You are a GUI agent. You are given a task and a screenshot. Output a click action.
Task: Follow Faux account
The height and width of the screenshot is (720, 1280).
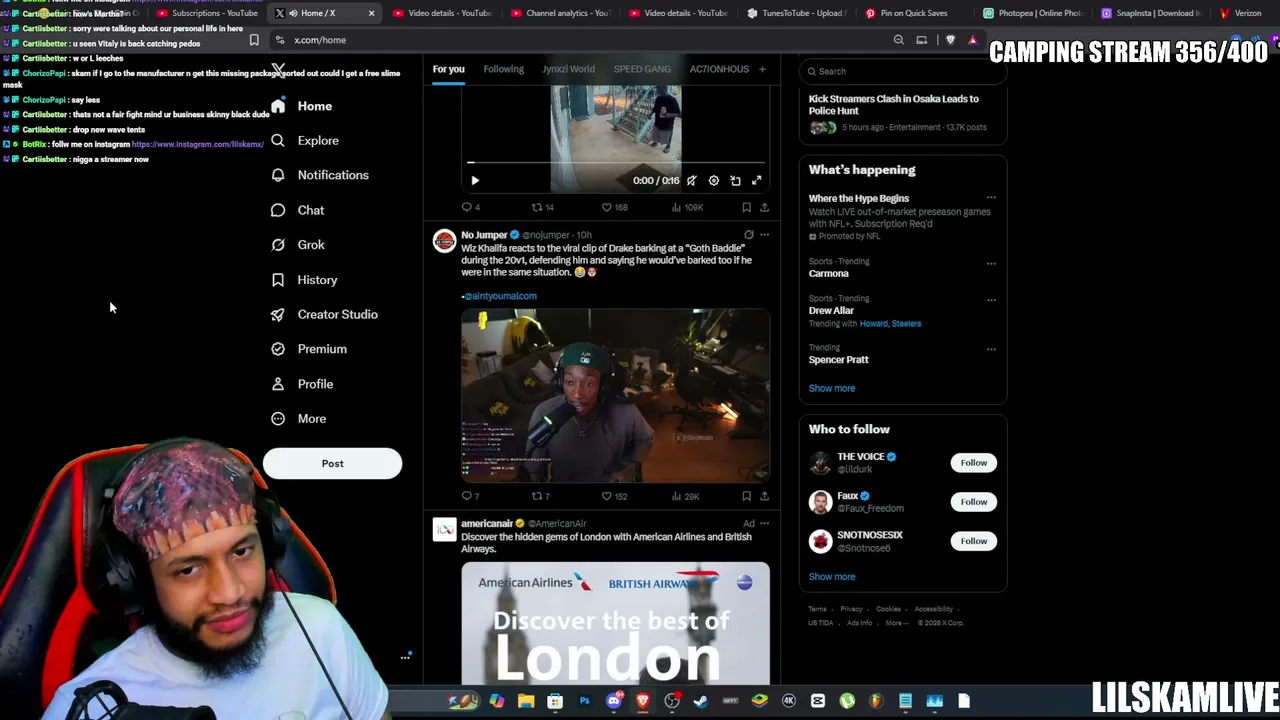coord(973,502)
